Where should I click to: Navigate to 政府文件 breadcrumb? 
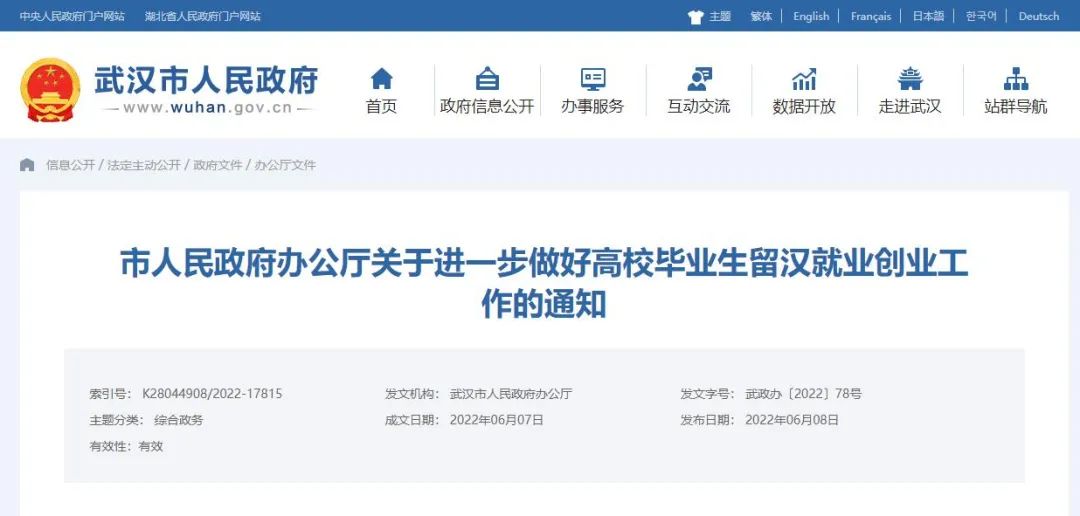218,165
